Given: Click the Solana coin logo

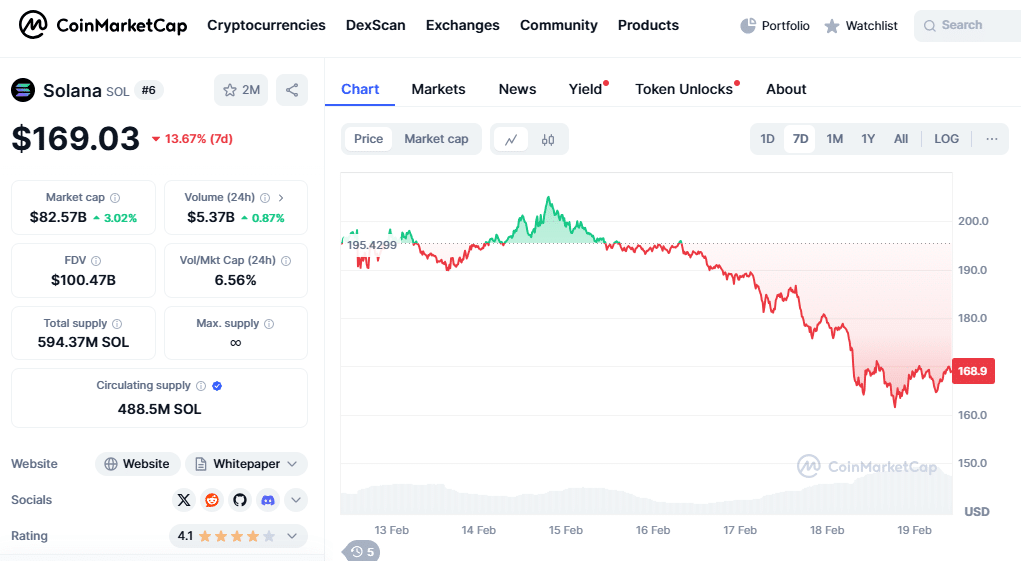Looking at the screenshot, I should 23,90.
